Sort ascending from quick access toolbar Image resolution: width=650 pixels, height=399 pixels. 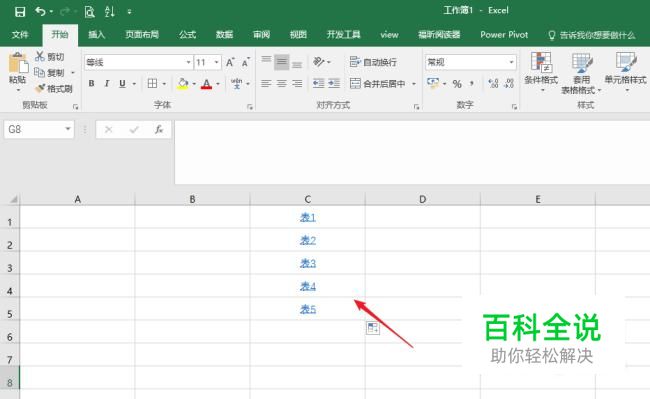[x=109, y=12]
